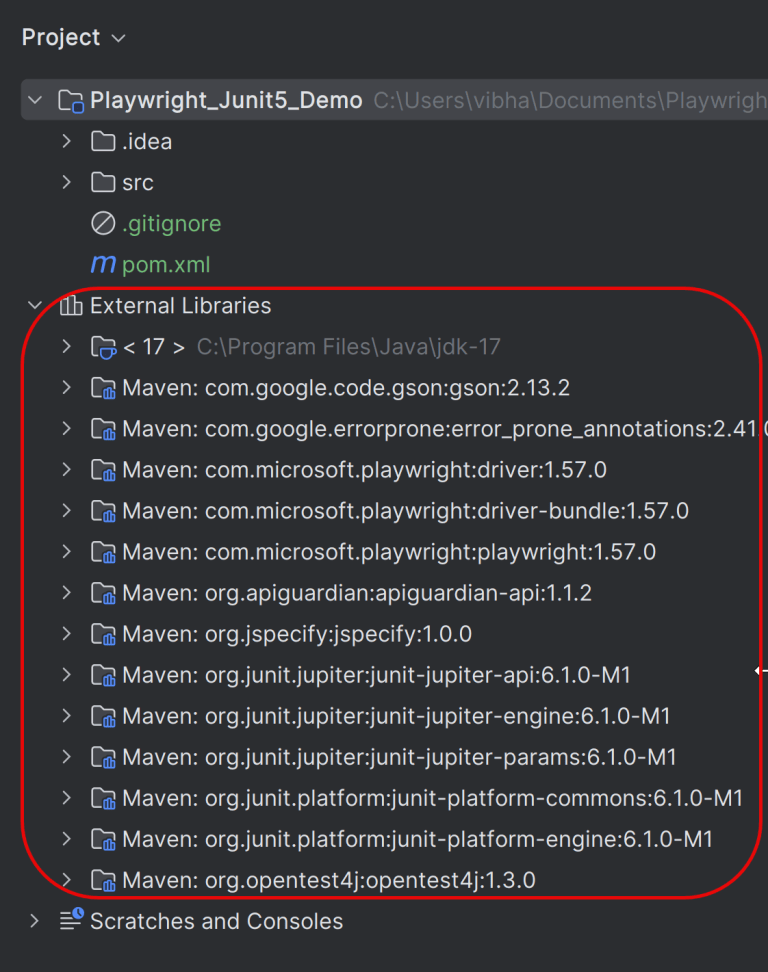Expand playwright:playwright:1.57.0 chevron

click(67, 551)
